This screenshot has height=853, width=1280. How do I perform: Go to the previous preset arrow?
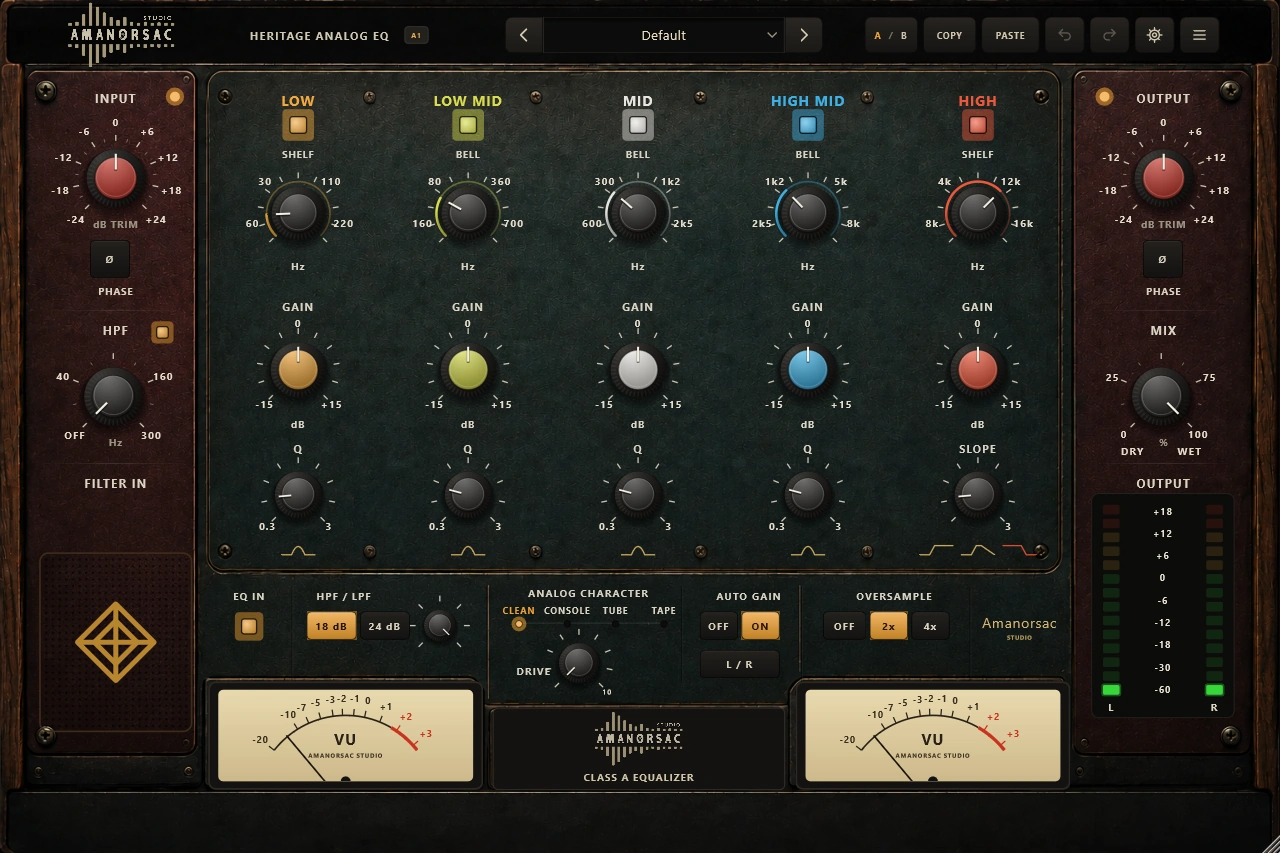[524, 35]
